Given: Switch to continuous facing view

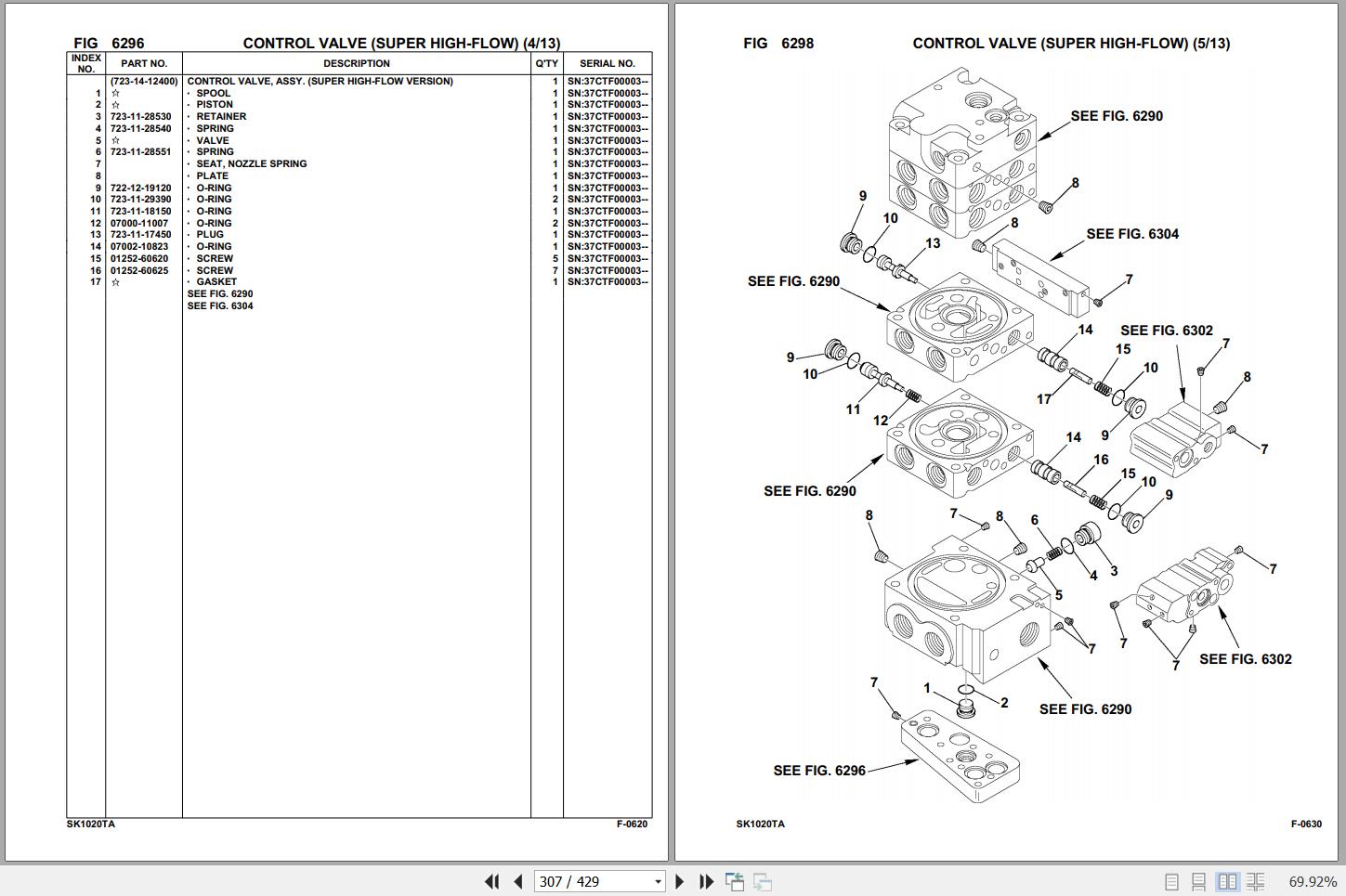Looking at the screenshot, I should (x=1255, y=881).
